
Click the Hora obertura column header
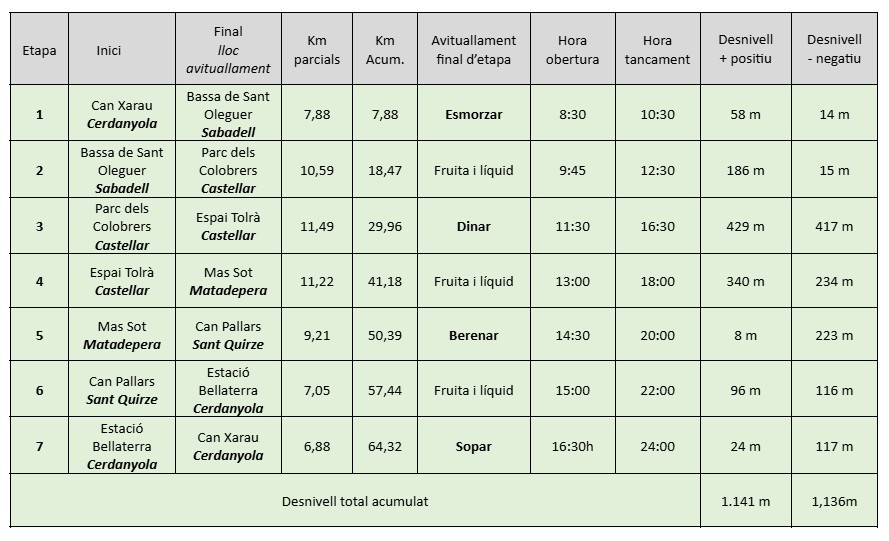(x=572, y=50)
